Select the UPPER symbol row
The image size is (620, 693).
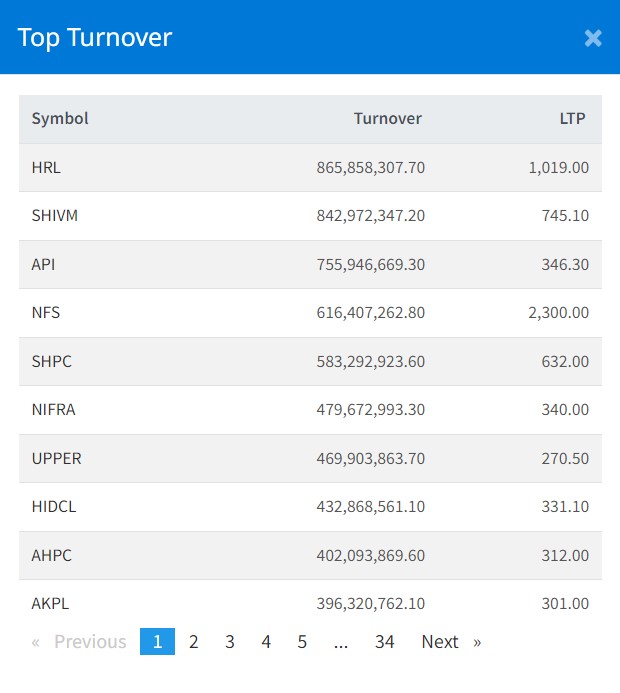point(56,458)
